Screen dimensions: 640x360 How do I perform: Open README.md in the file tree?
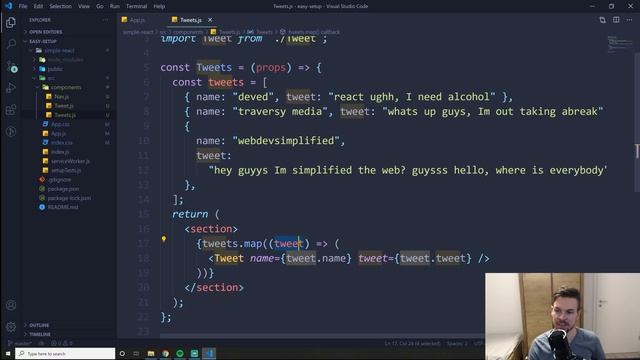click(x=62, y=207)
